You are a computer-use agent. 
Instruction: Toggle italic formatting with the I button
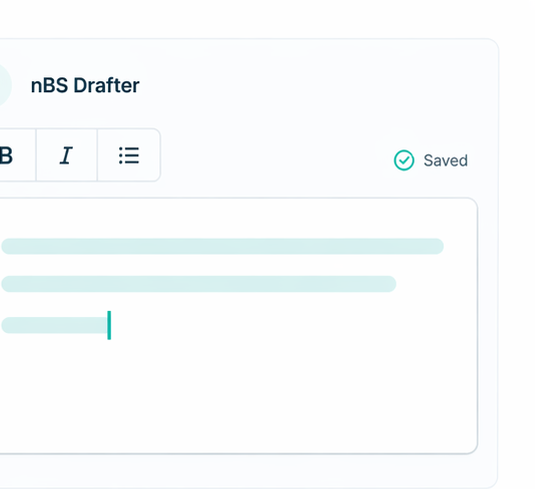click(66, 155)
